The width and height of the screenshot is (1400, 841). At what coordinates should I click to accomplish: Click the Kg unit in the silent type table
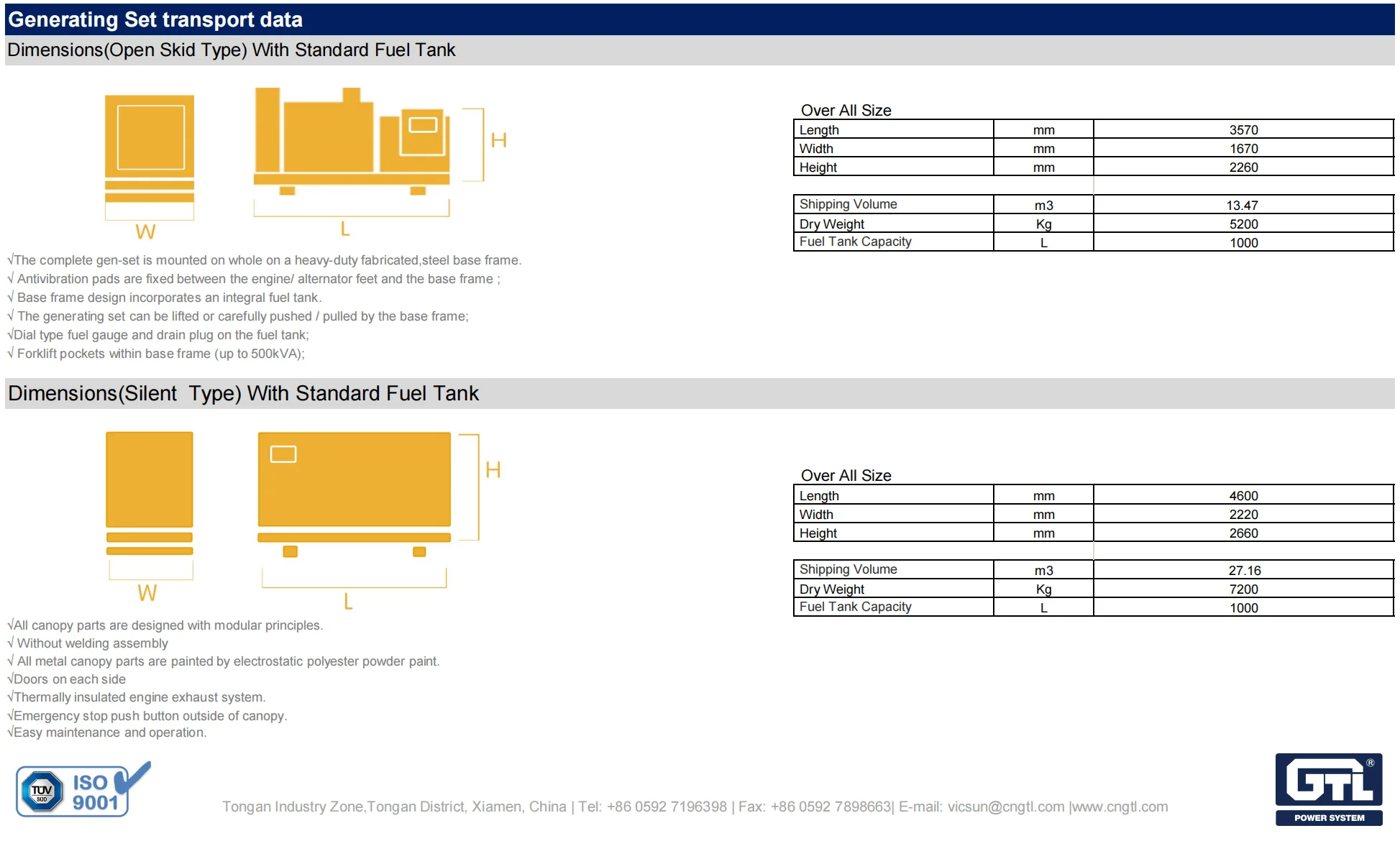tap(1043, 589)
